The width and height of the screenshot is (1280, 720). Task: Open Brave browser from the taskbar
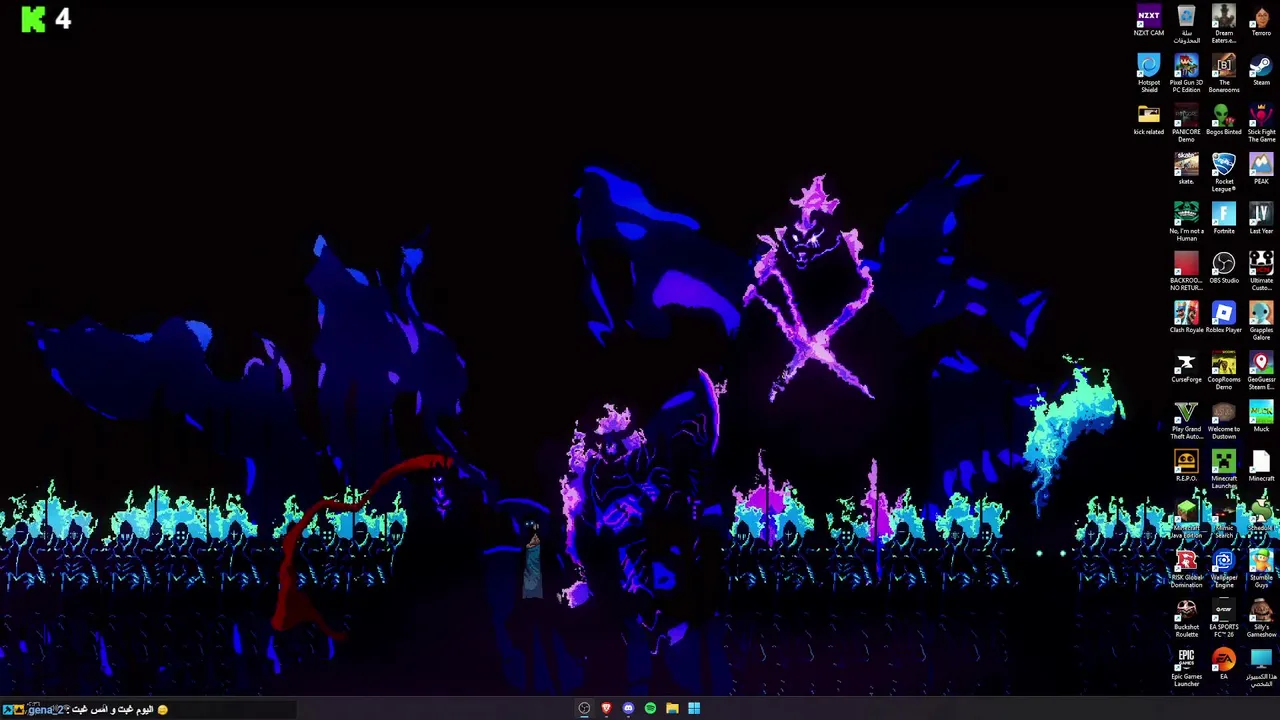(606, 709)
